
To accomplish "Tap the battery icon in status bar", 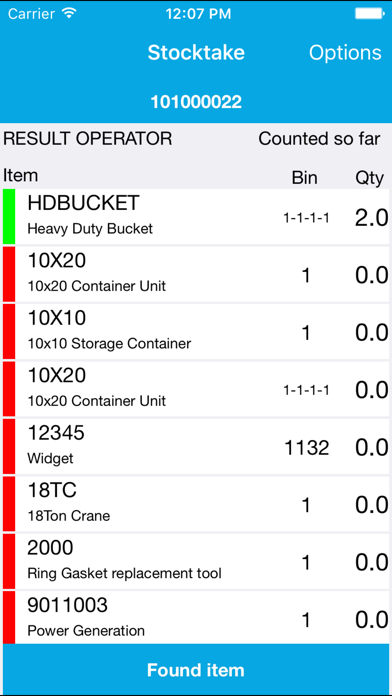I will (369, 13).
